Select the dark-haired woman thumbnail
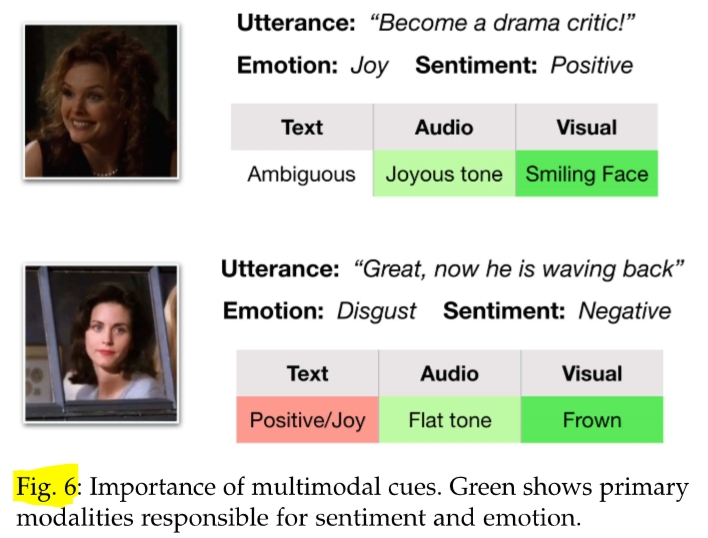Image resolution: width=708 pixels, height=538 pixels. click(101, 343)
